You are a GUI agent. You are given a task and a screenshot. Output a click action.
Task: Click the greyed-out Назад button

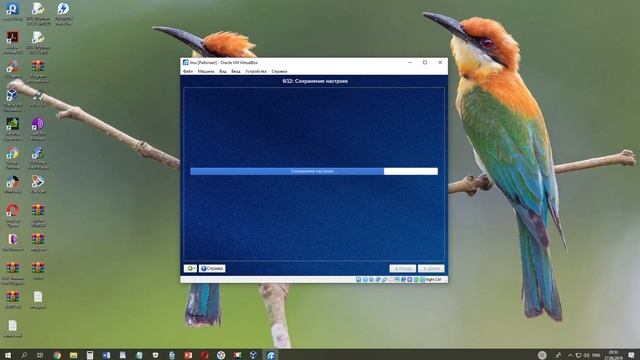point(402,268)
